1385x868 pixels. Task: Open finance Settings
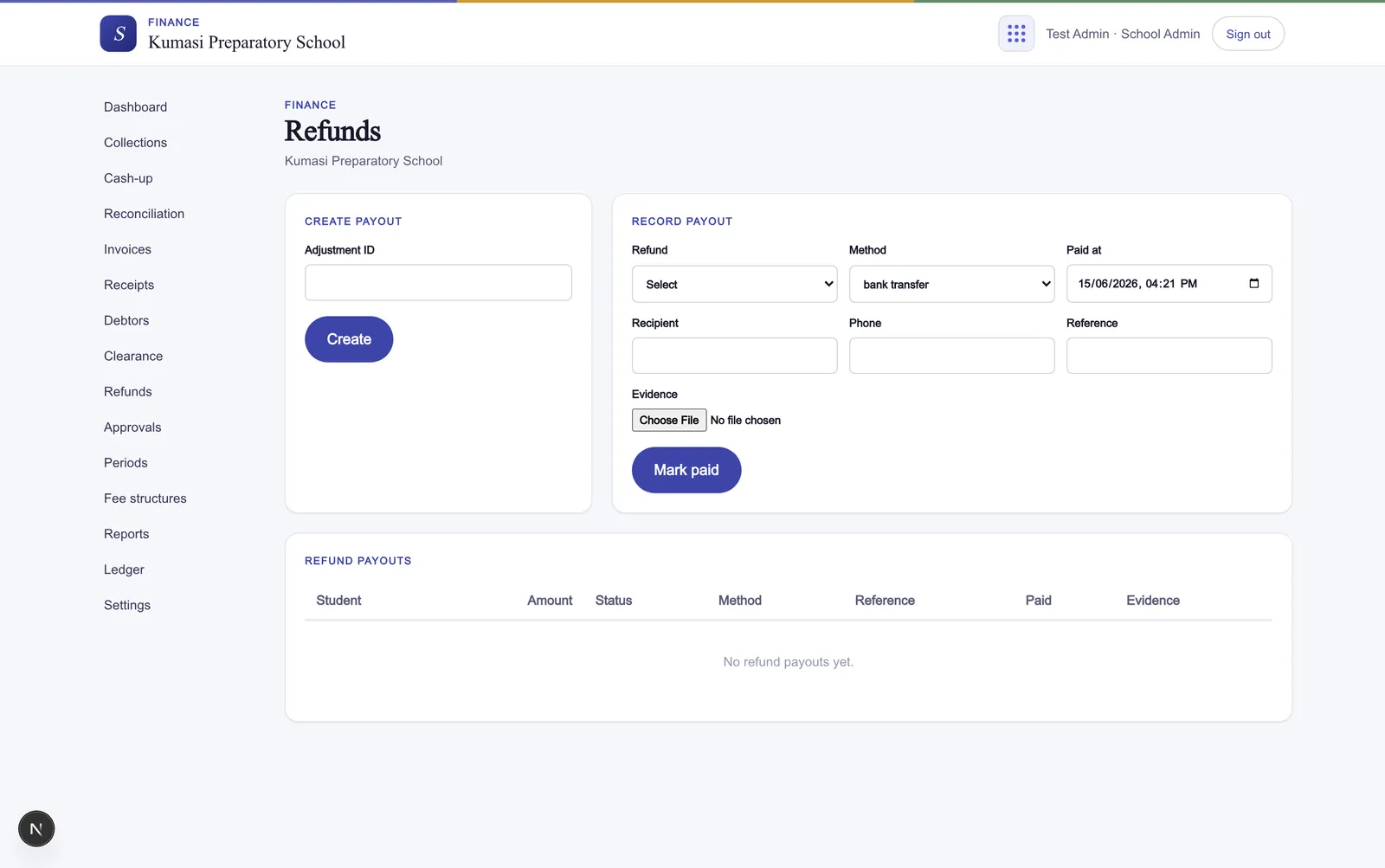(127, 605)
